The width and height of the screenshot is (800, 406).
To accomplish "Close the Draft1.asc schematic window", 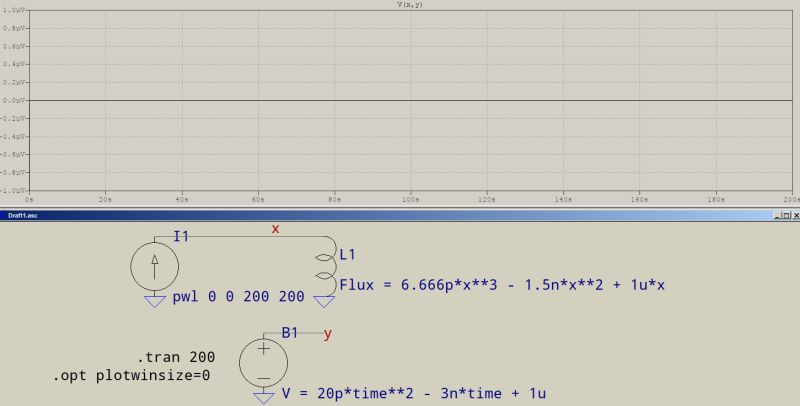I will coord(795,216).
